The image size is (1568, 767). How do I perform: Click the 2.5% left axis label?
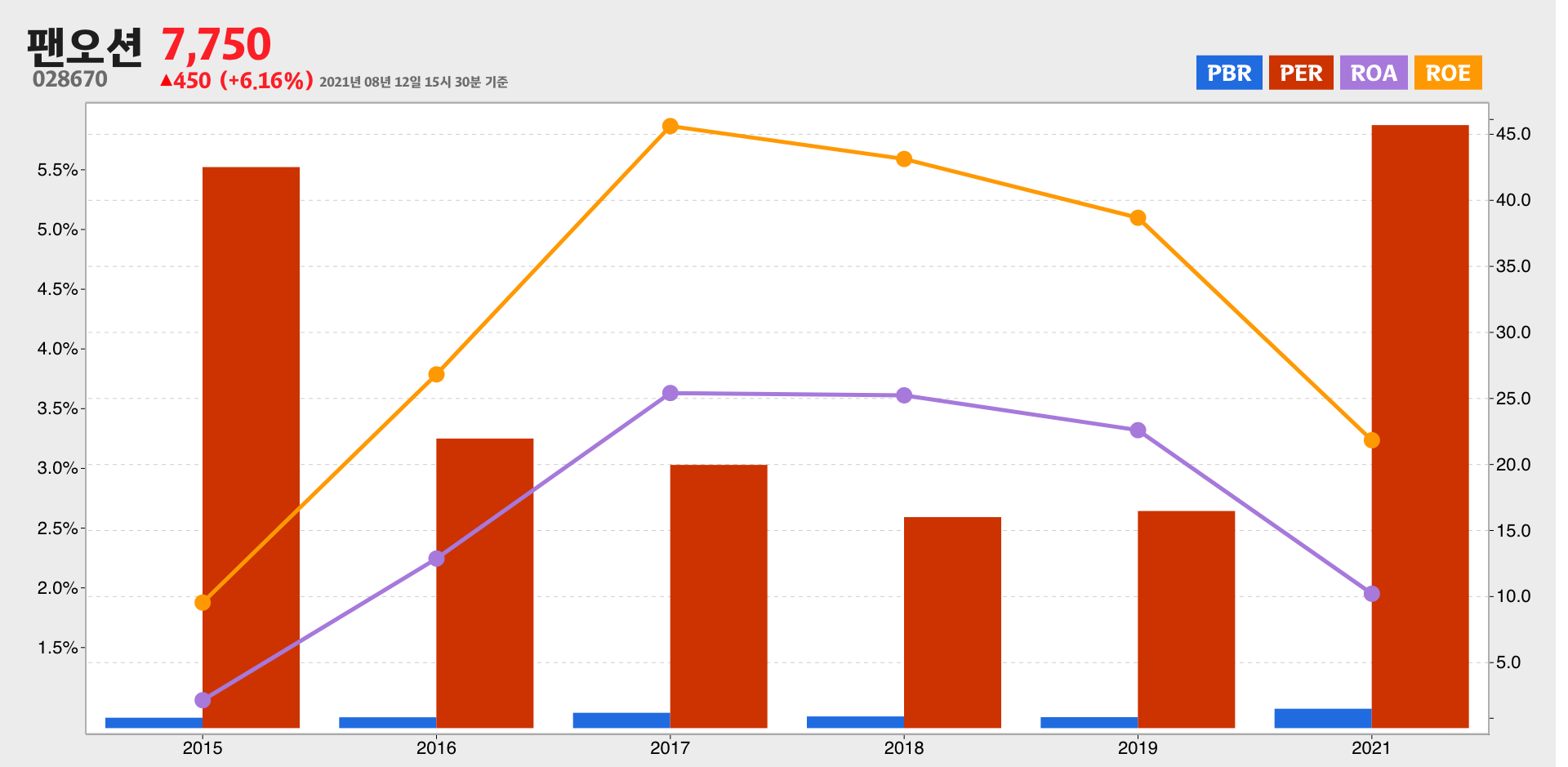58,528
